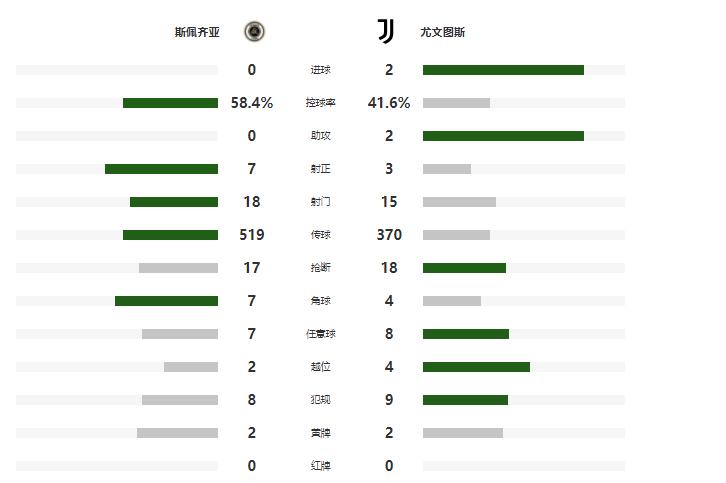This screenshot has width=726, height=483.
Task: Open the 斯佩齐亚 team name link
Action: [197, 32]
